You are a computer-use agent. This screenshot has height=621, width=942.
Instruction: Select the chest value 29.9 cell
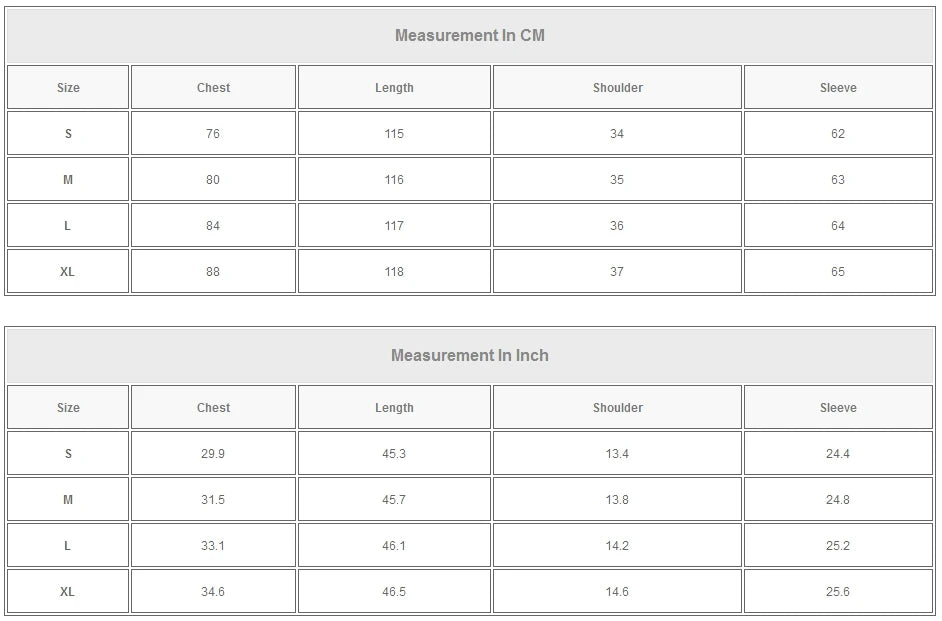[213, 454]
